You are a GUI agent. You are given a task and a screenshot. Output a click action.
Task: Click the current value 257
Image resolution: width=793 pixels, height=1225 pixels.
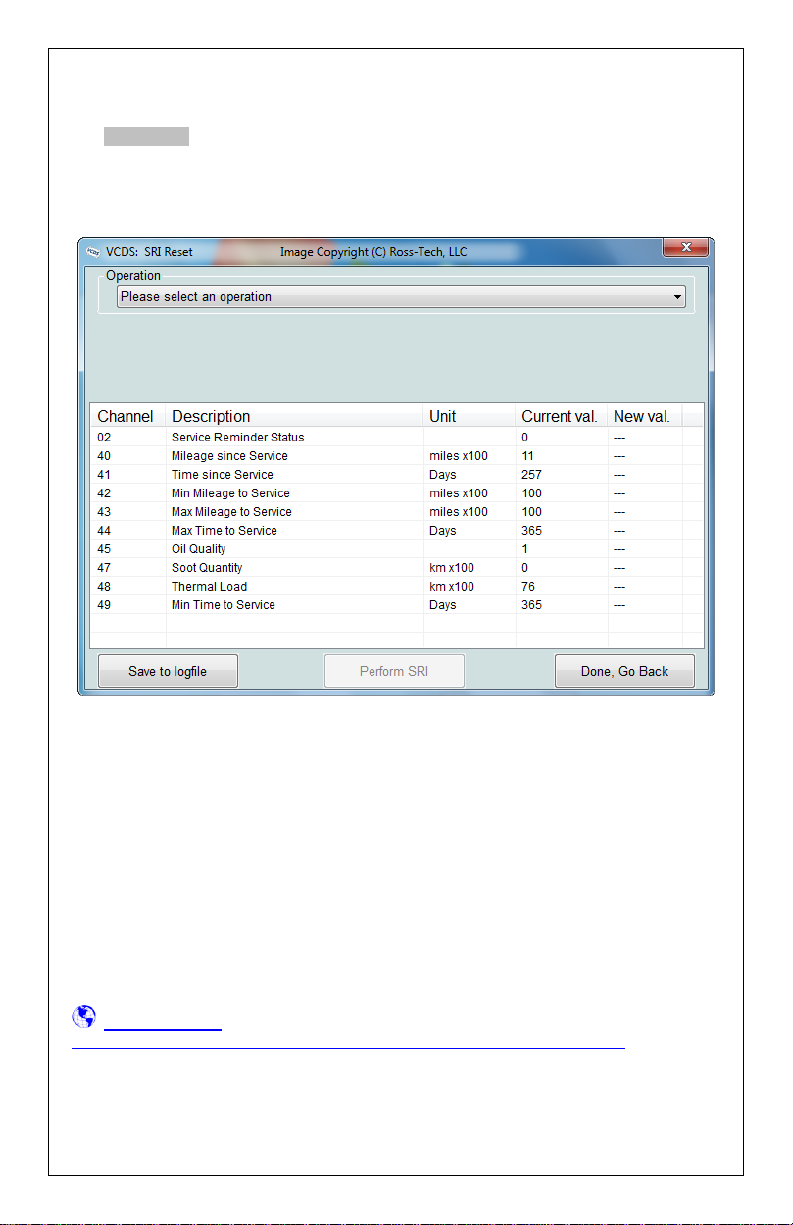click(x=531, y=475)
